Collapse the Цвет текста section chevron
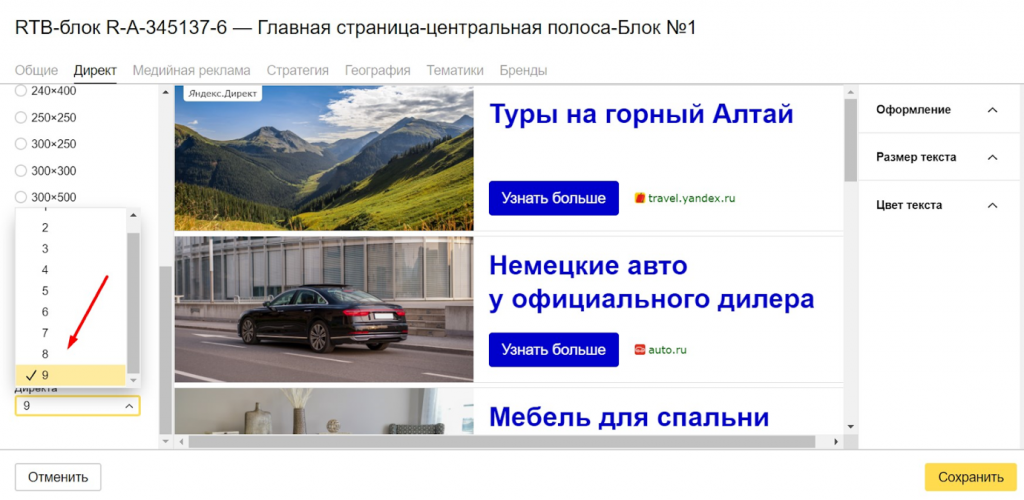The image size is (1024, 500). pyautogui.click(x=993, y=206)
